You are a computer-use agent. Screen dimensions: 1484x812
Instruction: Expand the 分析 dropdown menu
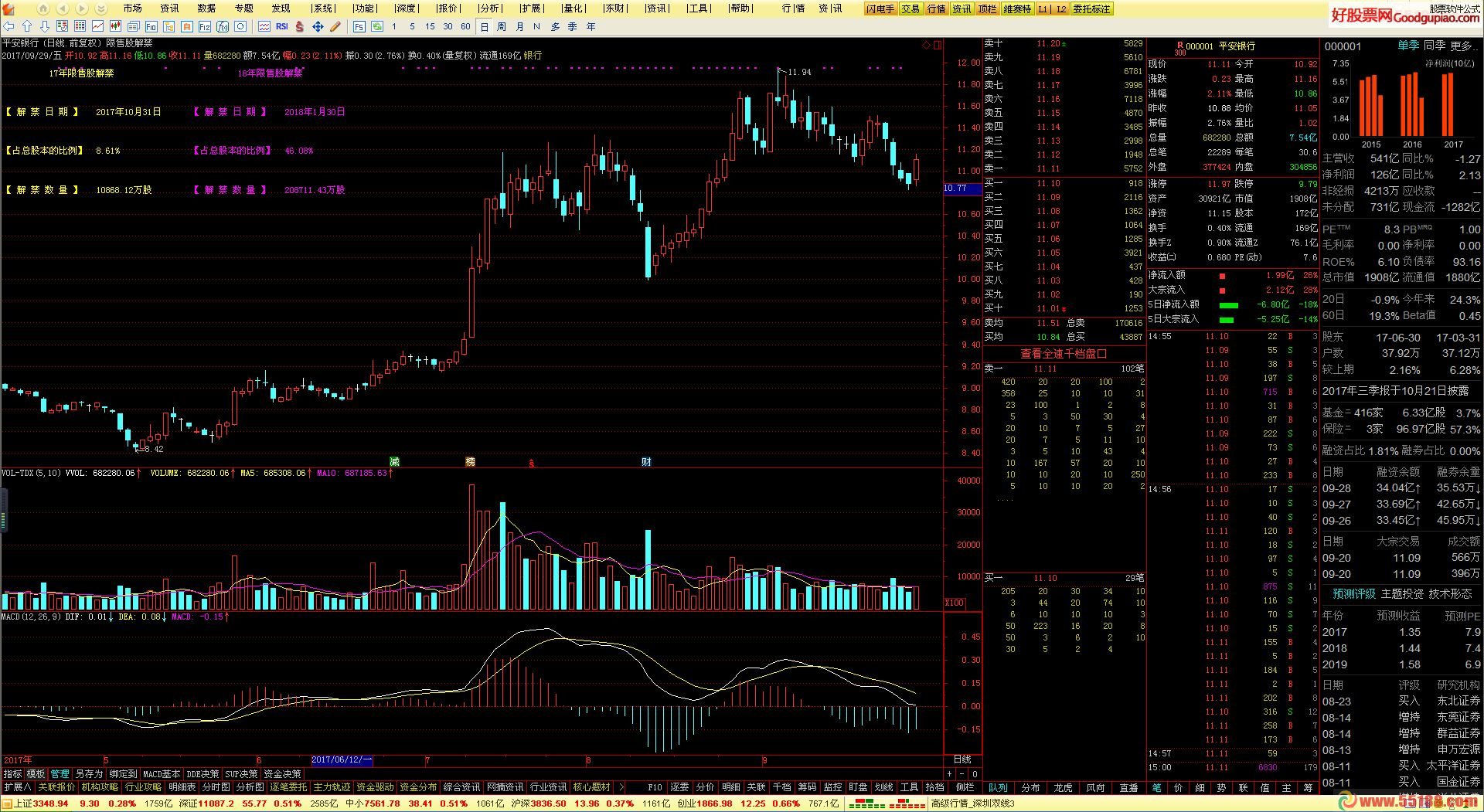point(489,8)
